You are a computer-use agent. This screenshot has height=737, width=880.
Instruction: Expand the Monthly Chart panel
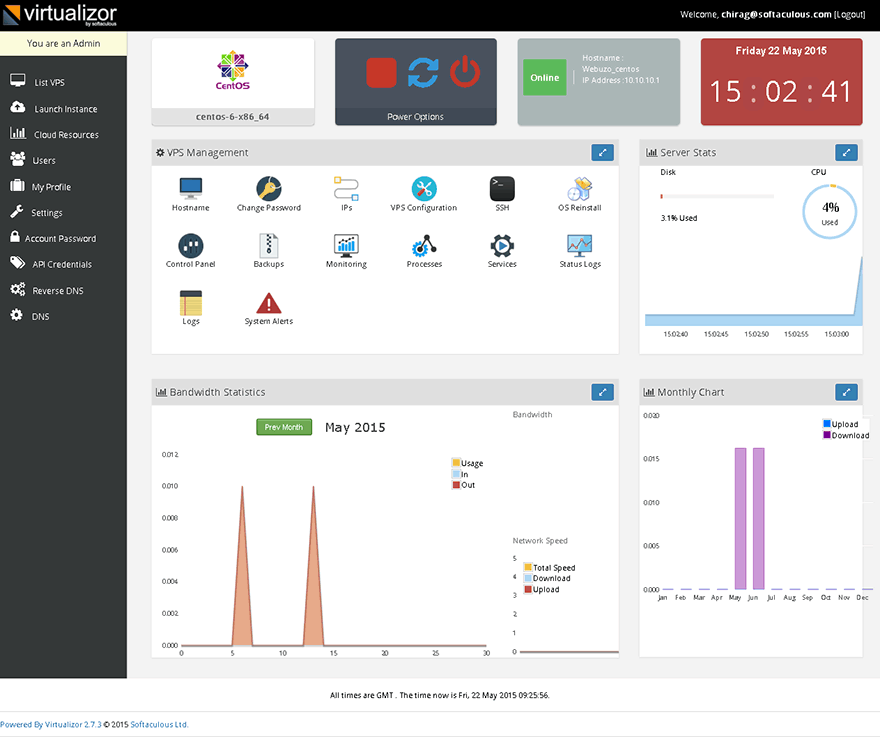click(x=846, y=392)
